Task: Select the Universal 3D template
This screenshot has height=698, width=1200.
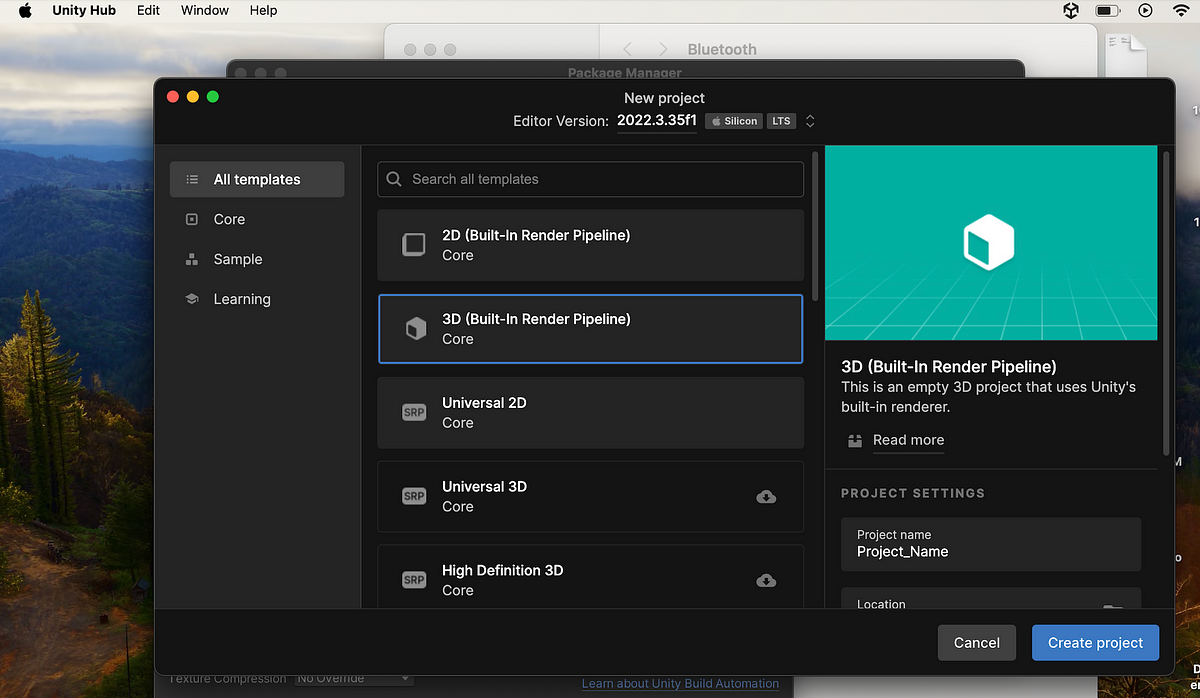Action: point(590,496)
